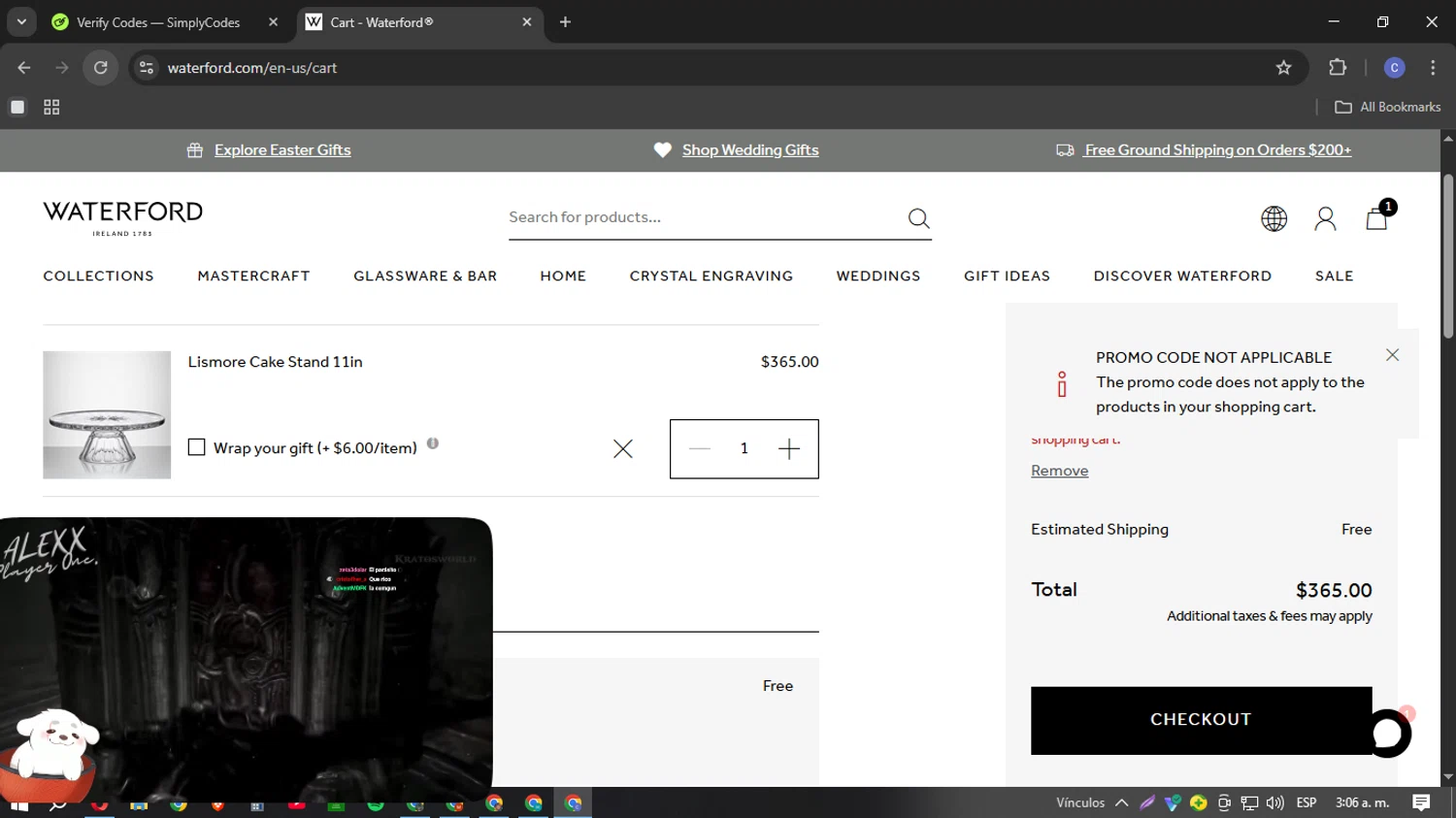Reload the page
This screenshot has height=818, width=1456.
pos(101,67)
